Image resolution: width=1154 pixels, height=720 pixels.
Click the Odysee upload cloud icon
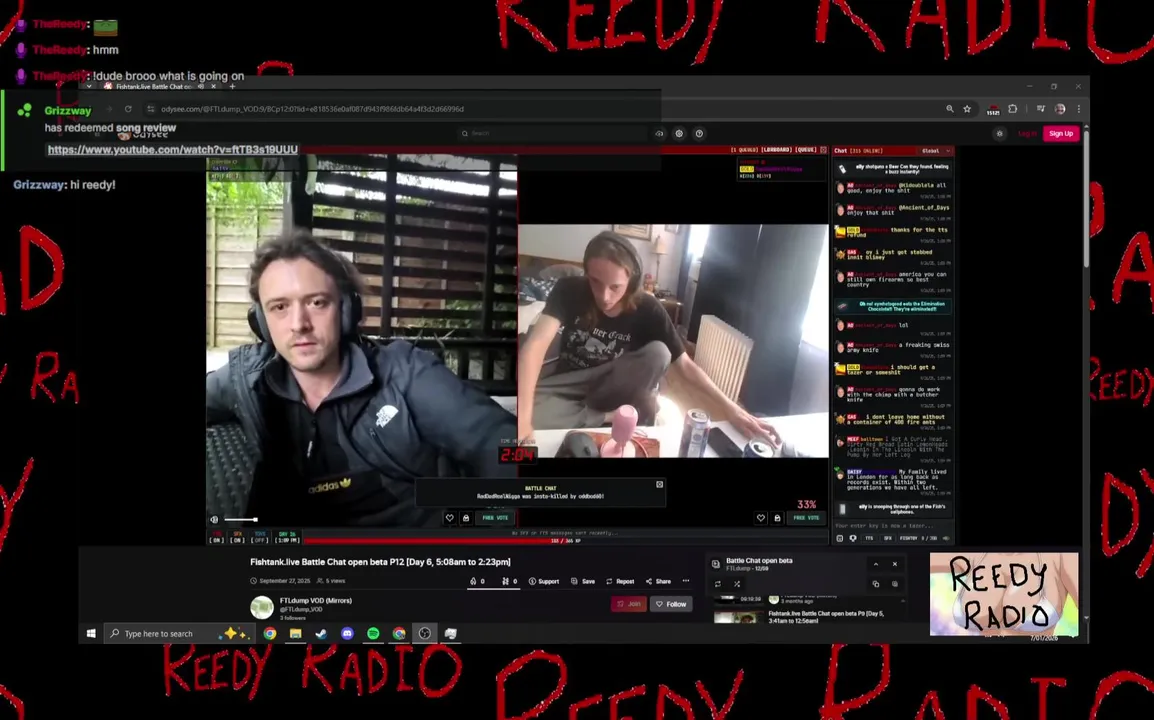tap(659, 133)
